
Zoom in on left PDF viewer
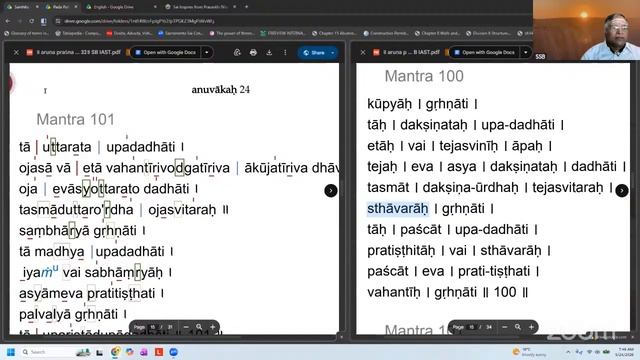point(213,327)
